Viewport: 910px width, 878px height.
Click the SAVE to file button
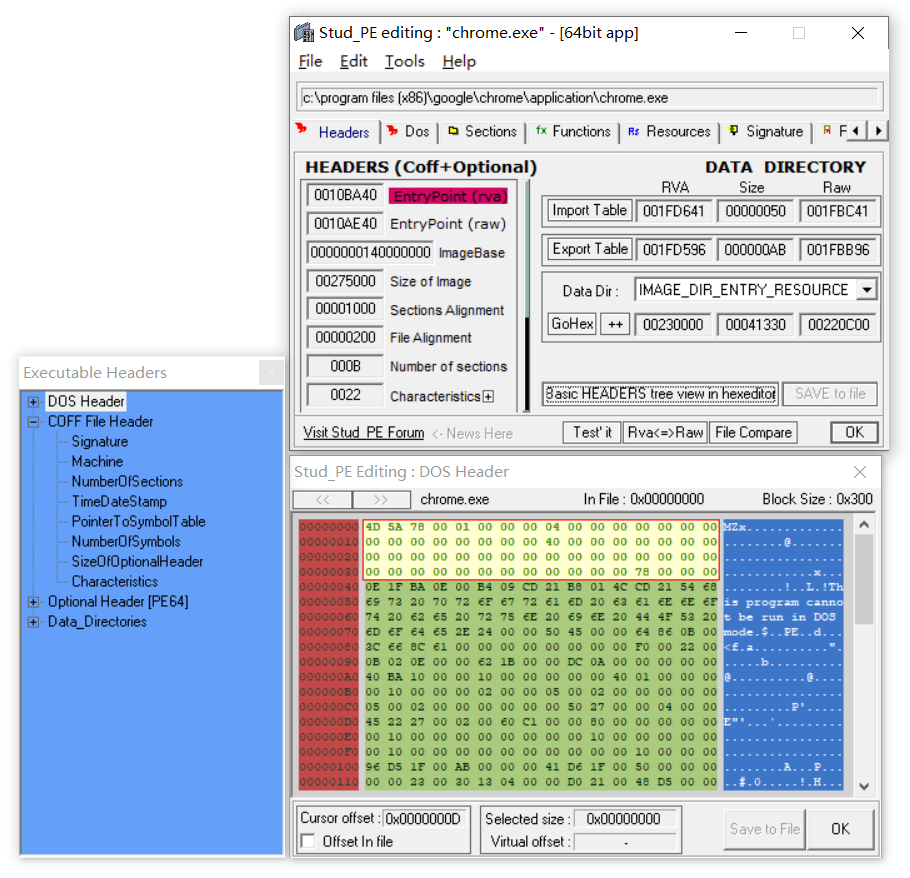(x=830, y=394)
